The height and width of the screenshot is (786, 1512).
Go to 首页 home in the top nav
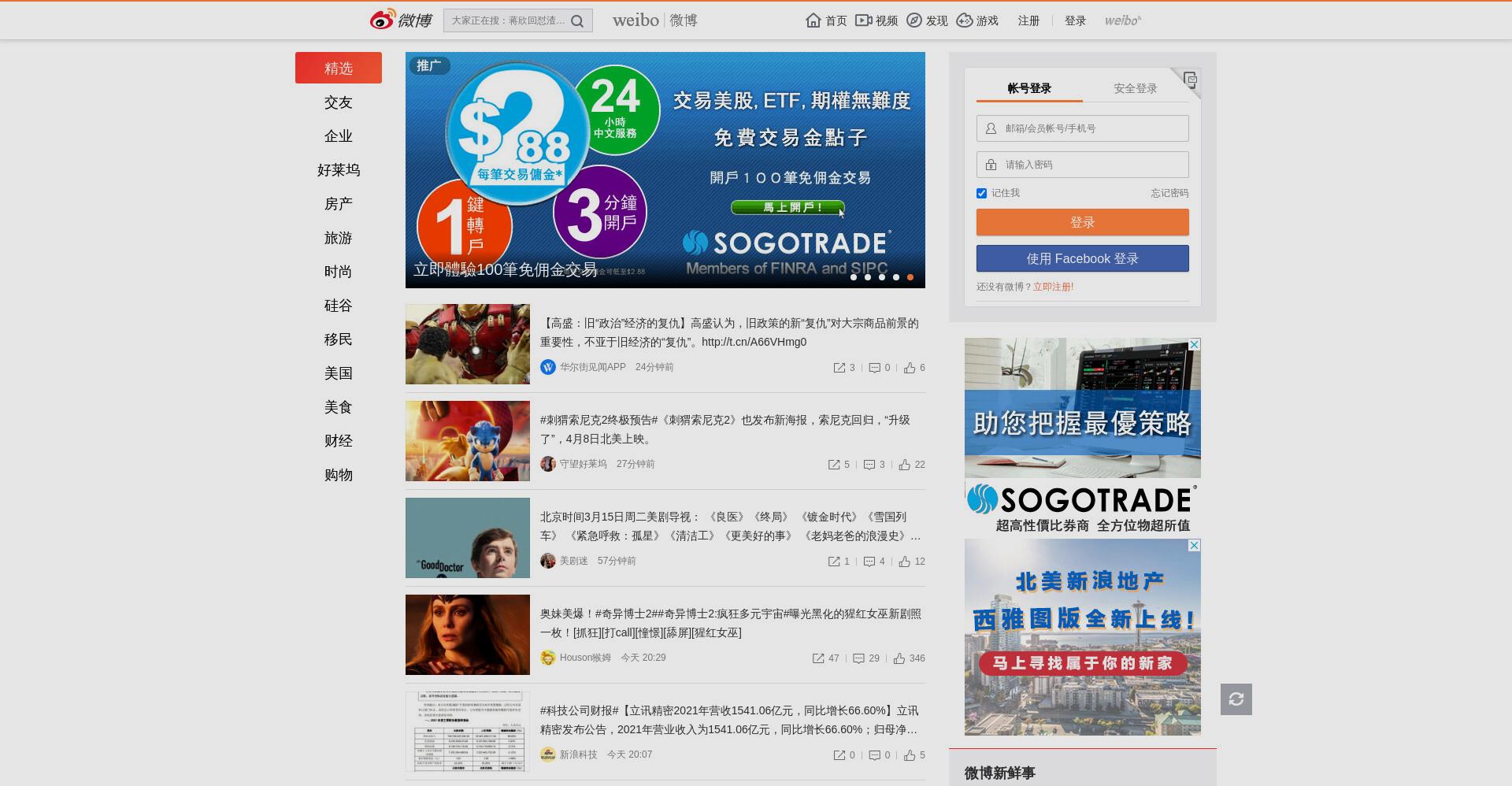point(826,20)
